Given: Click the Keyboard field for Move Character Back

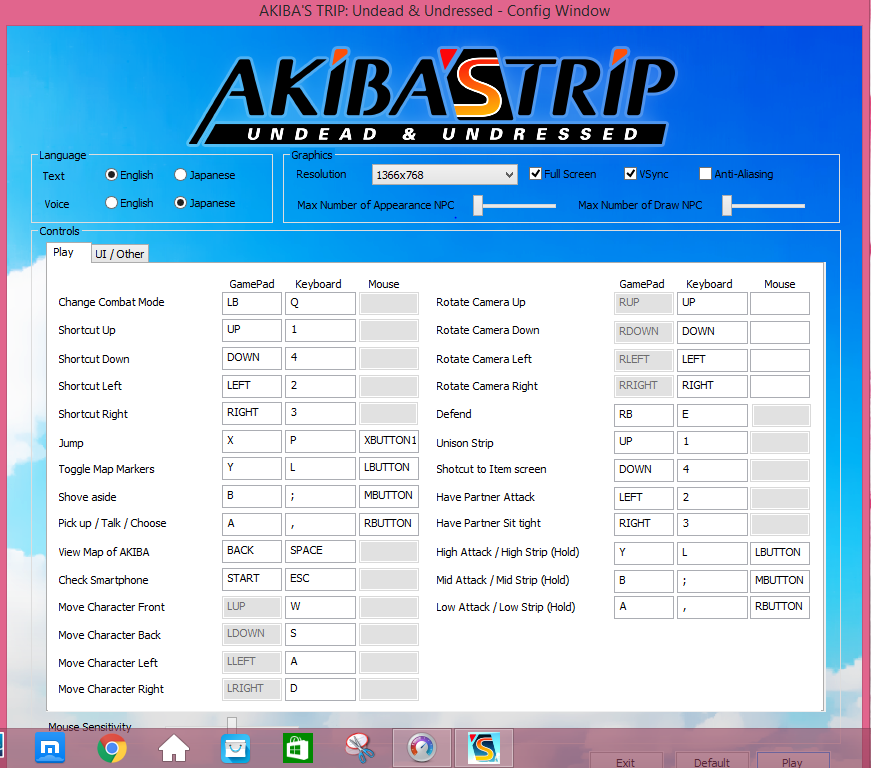Looking at the screenshot, I should click(321, 634).
